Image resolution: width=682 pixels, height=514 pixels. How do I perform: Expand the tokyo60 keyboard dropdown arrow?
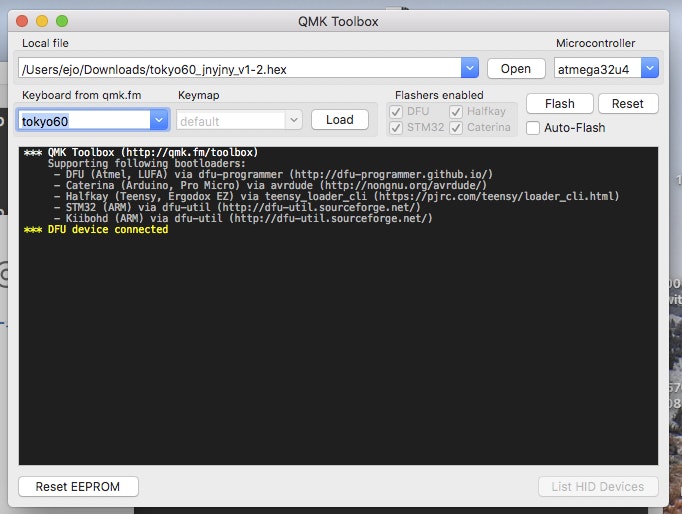click(x=158, y=120)
